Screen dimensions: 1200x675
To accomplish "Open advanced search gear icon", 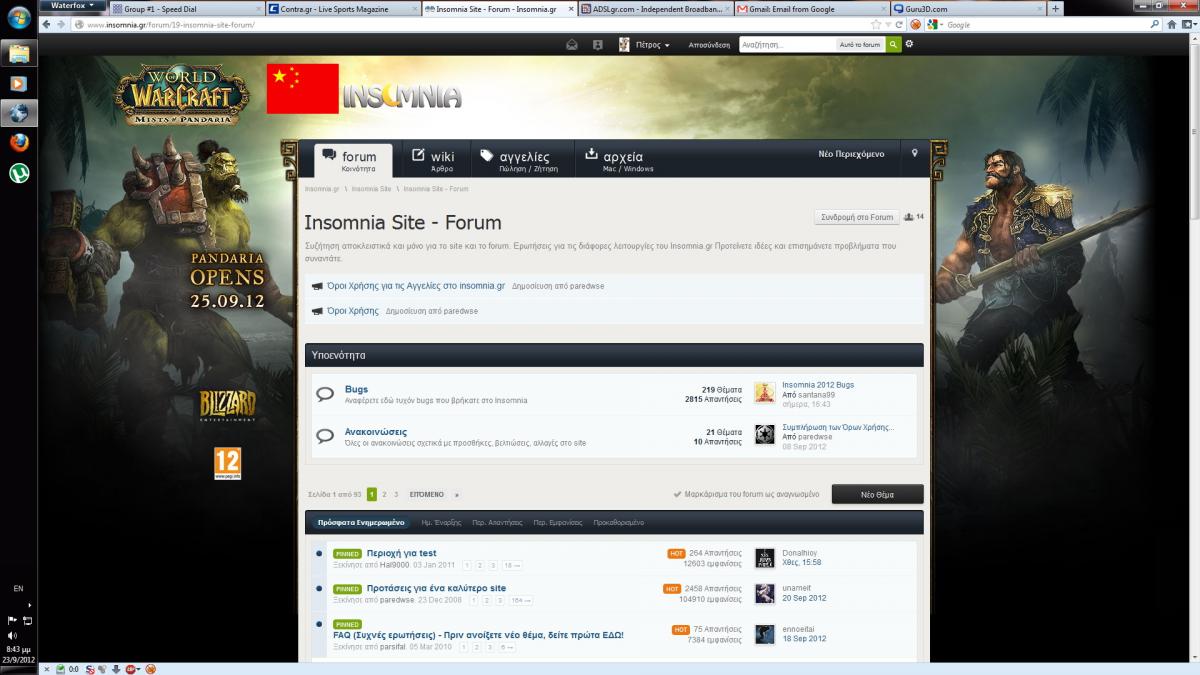I will coord(909,44).
